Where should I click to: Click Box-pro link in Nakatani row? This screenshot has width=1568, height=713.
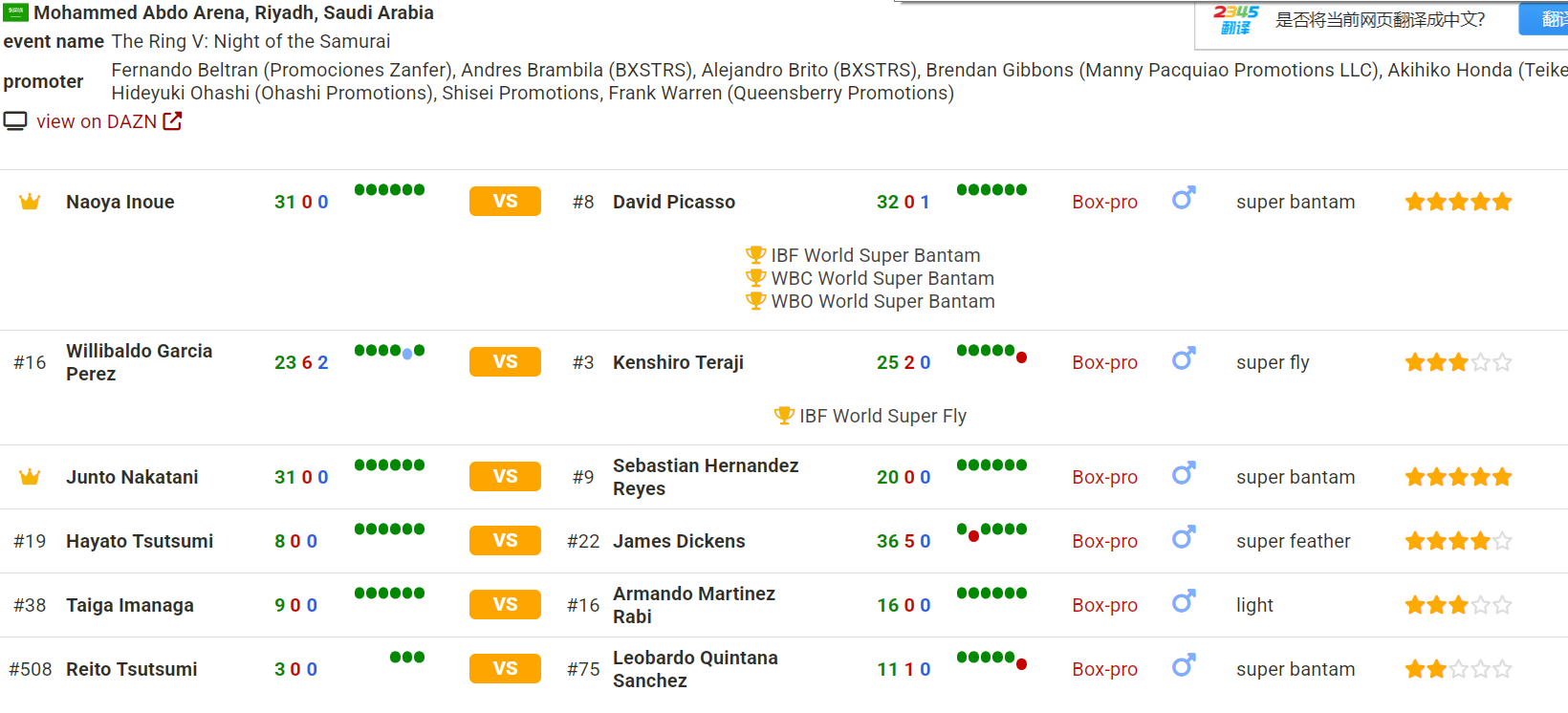click(x=1104, y=477)
